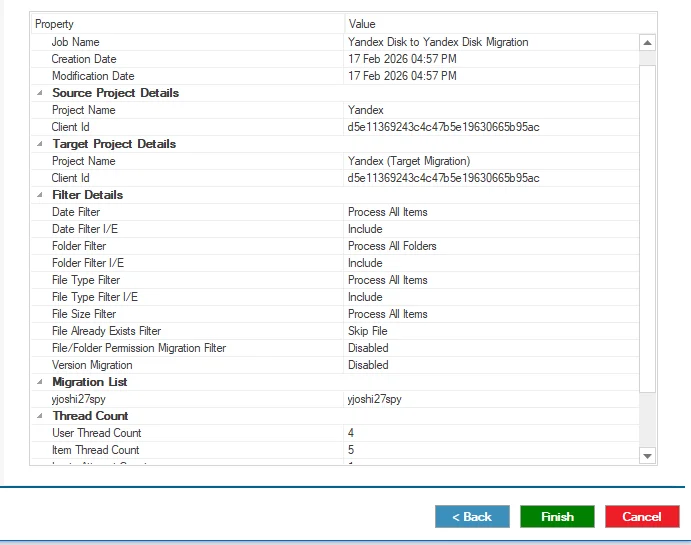Select the Item Thread Count row
This screenshot has width=691, height=545.
pos(335,450)
